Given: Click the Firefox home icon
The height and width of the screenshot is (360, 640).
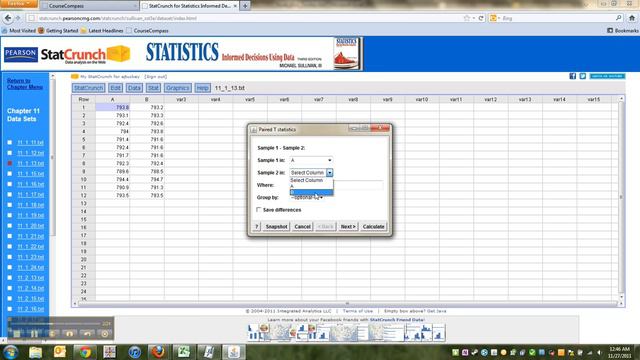Looking at the screenshot, I should coord(632,18).
